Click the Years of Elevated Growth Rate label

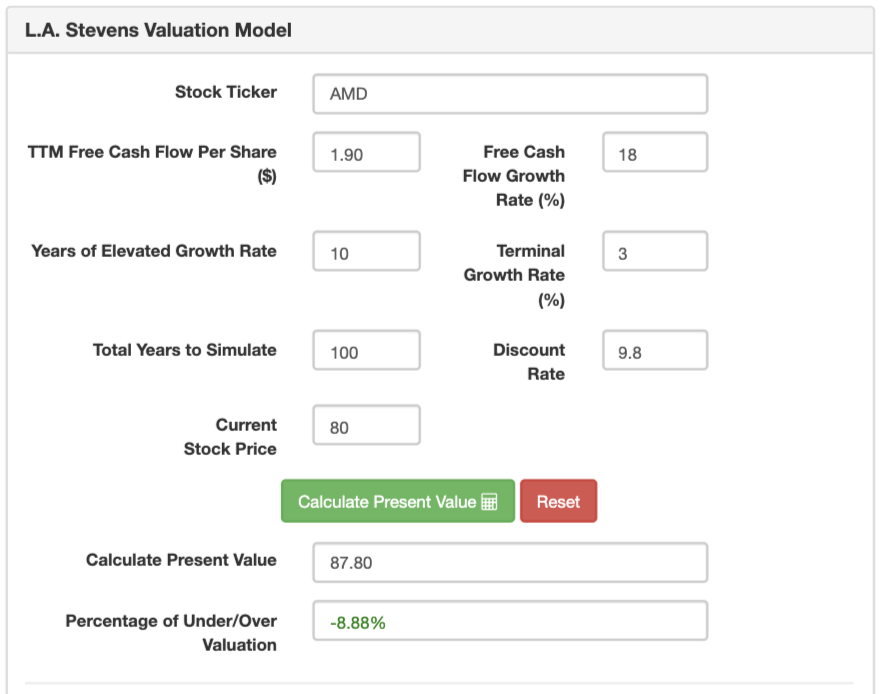click(154, 251)
